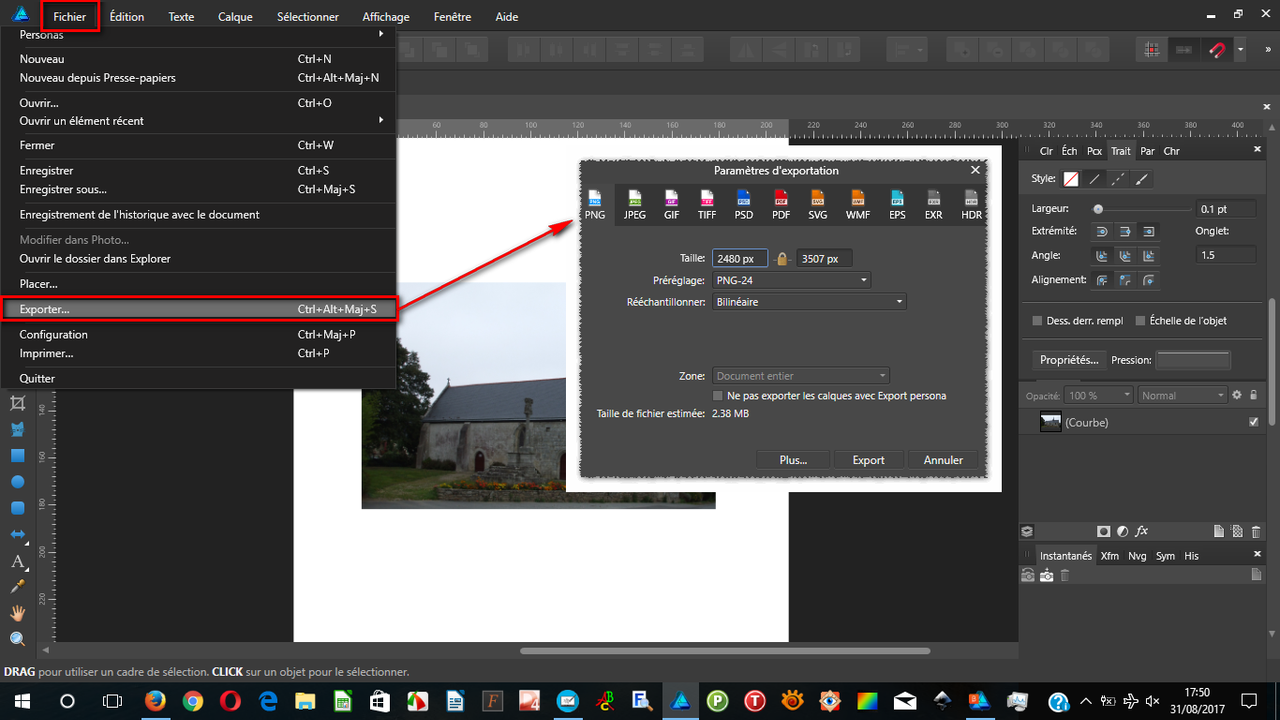Image resolution: width=1280 pixels, height=720 pixels.
Task: Select the PNG export format icon
Action: coord(595,205)
